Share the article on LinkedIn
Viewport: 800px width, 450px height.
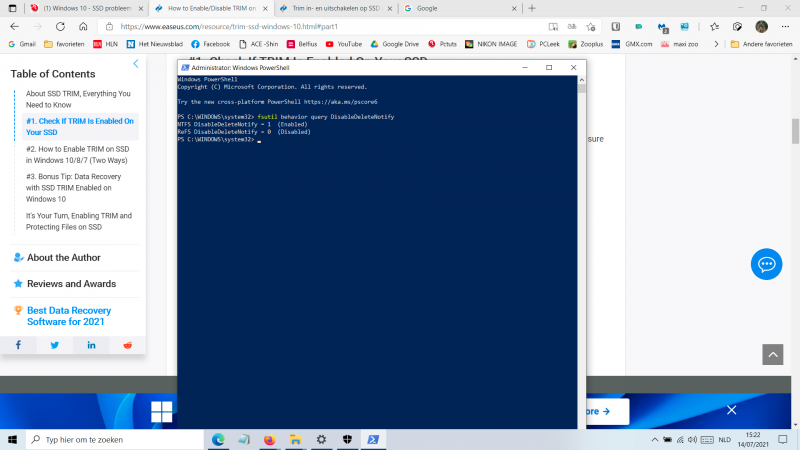pyautogui.click(x=91, y=345)
